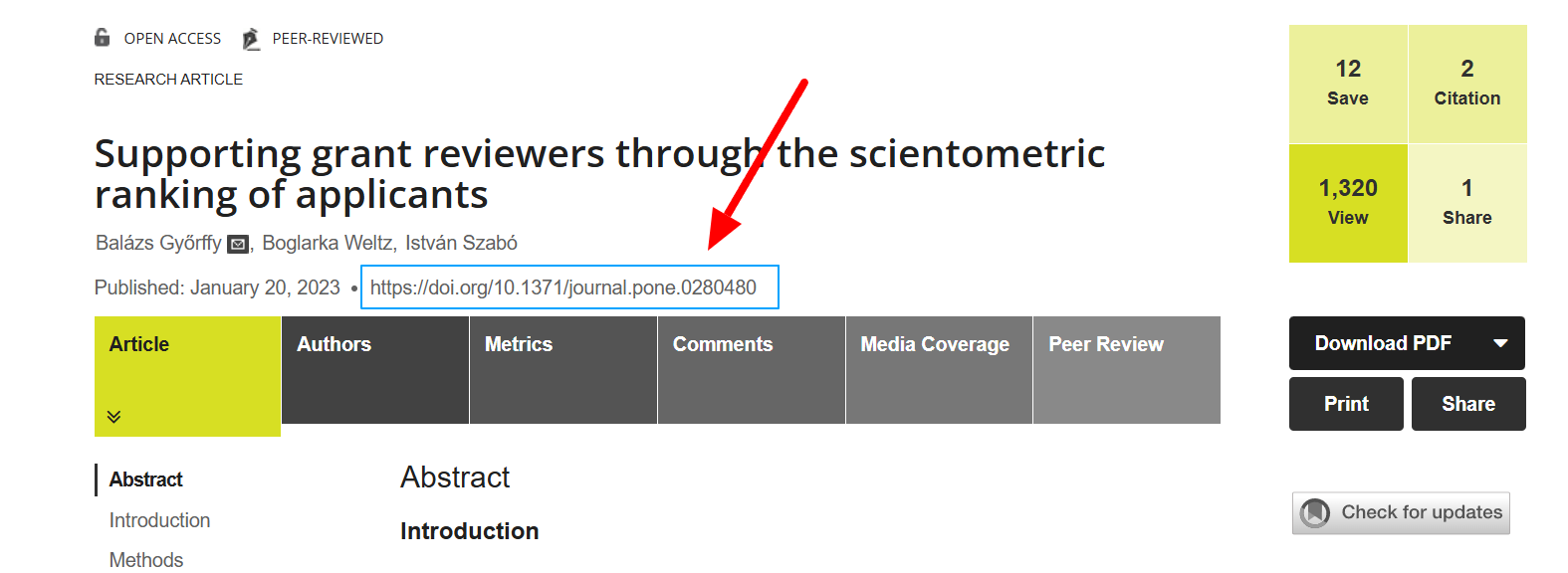Expand the Article tab's double chevron

pyautogui.click(x=114, y=416)
